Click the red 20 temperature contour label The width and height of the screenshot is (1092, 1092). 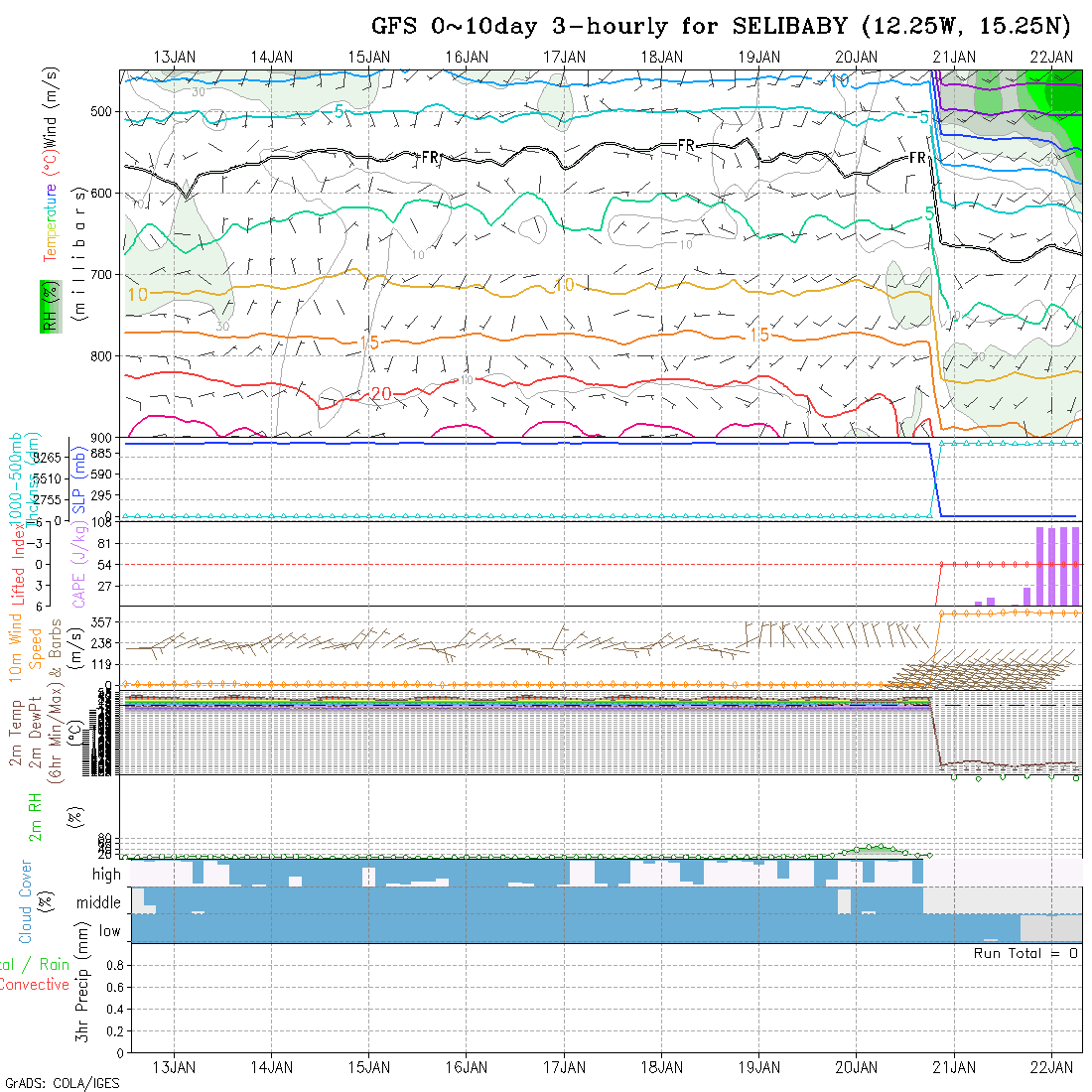[x=381, y=394]
